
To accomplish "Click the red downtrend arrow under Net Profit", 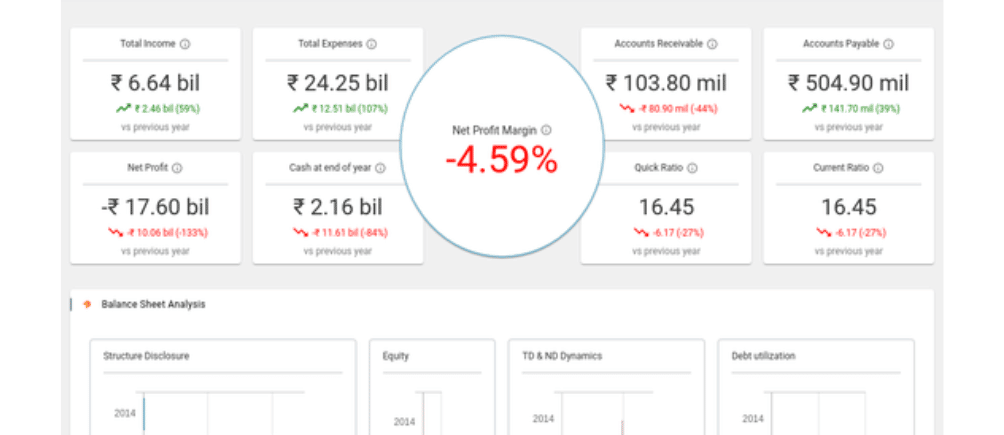I will click(115, 232).
